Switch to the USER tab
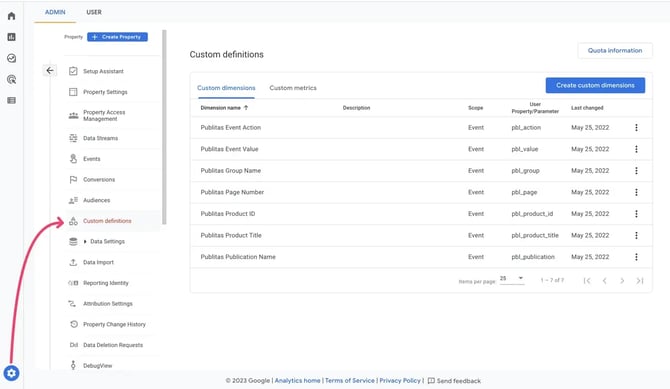Image resolution: width=670 pixels, height=389 pixels. click(94, 12)
